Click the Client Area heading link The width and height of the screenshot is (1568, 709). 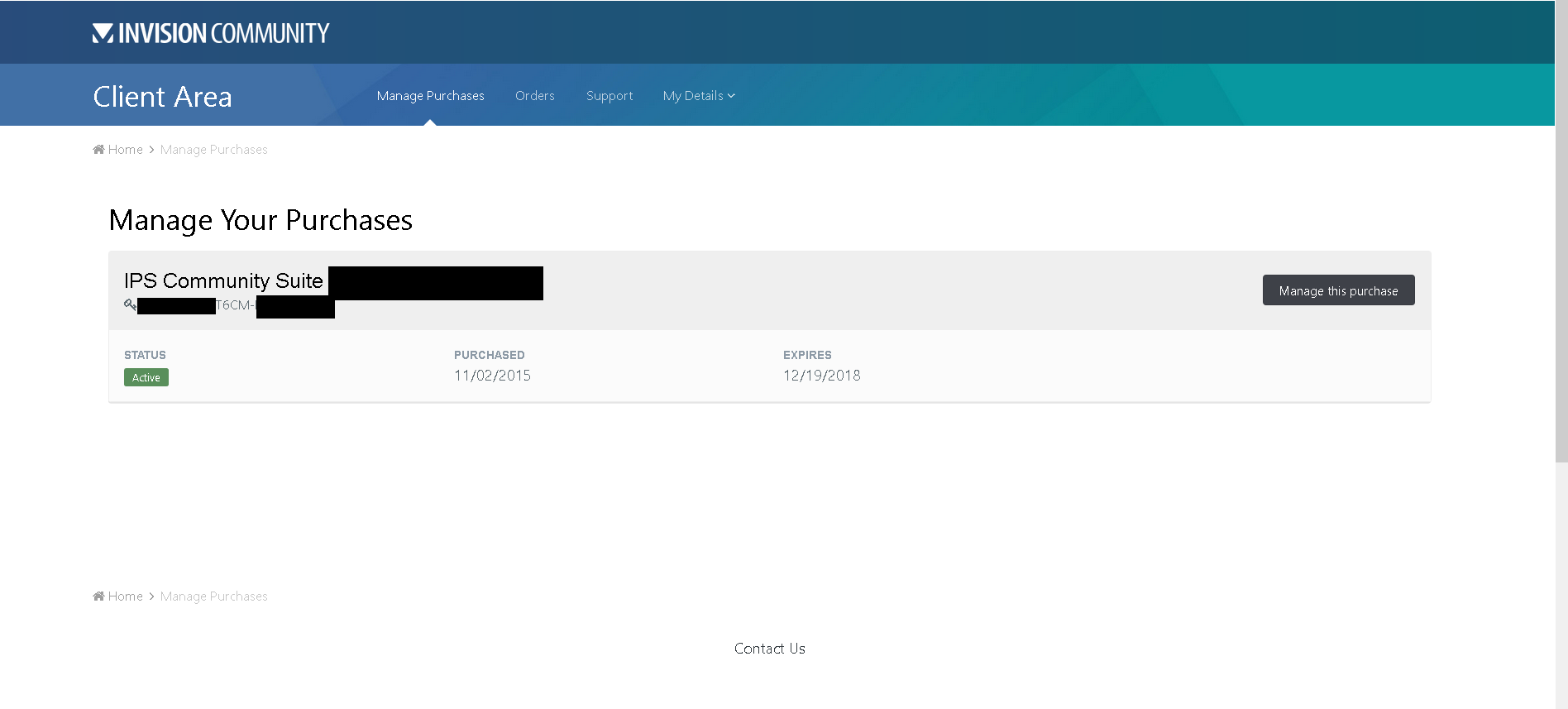[x=162, y=97]
